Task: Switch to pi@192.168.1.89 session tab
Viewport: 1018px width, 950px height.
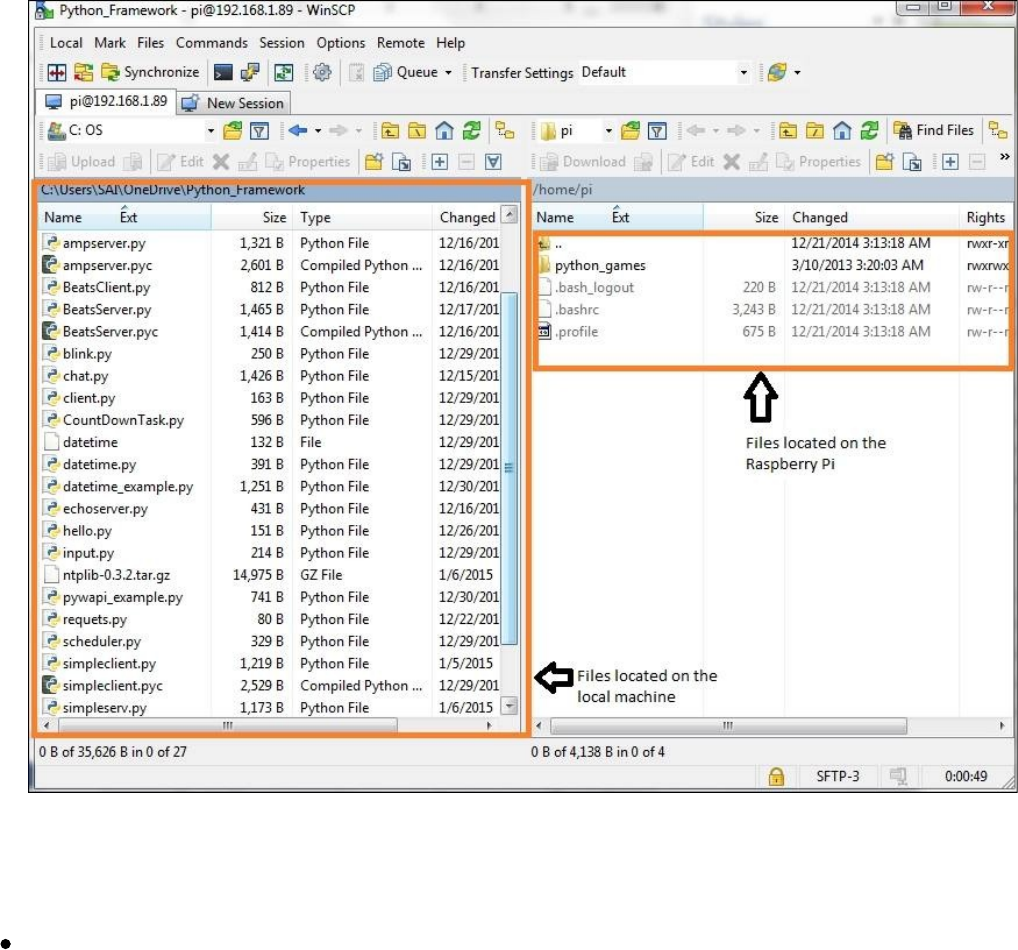Action: [106, 102]
